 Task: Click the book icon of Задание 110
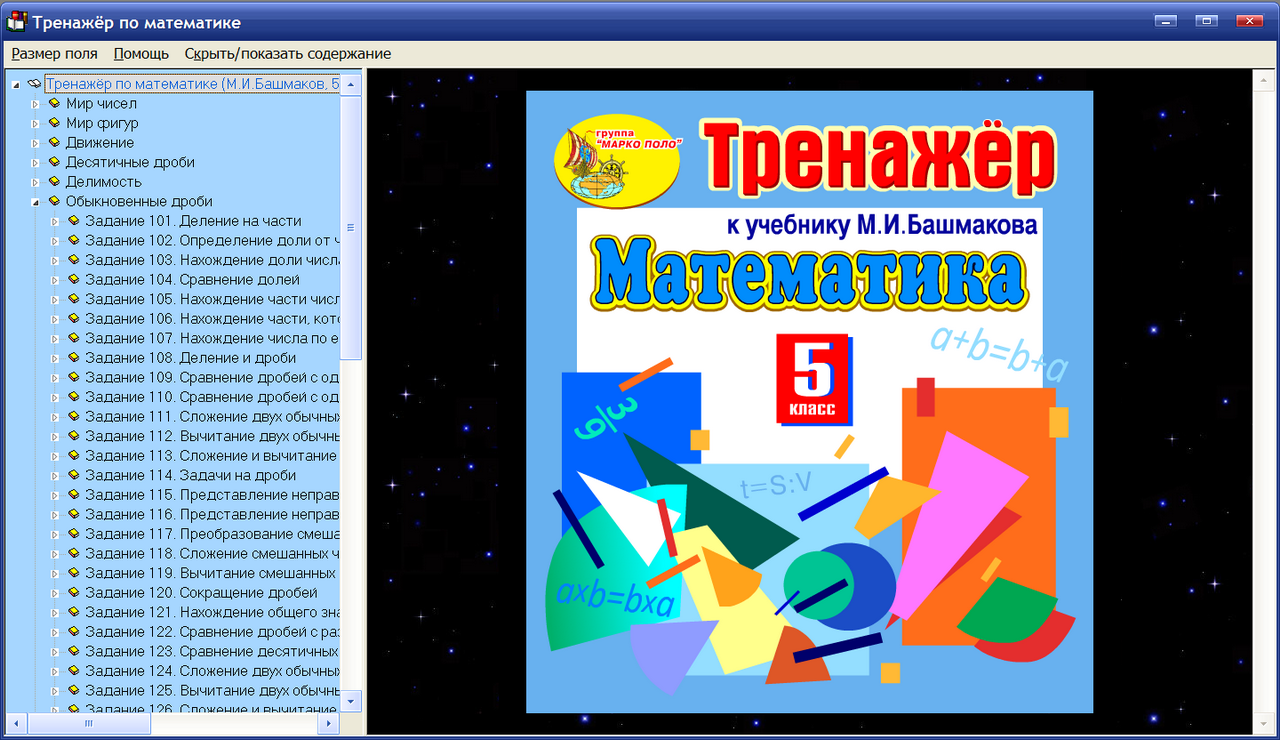point(73,396)
